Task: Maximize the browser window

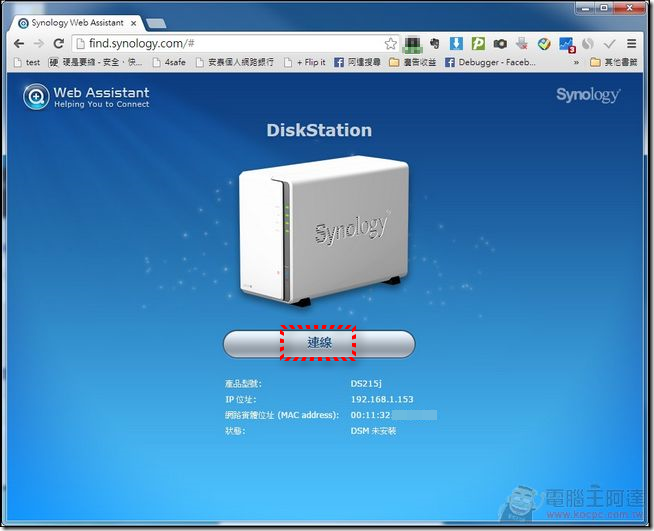Action: (x=604, y=8)
